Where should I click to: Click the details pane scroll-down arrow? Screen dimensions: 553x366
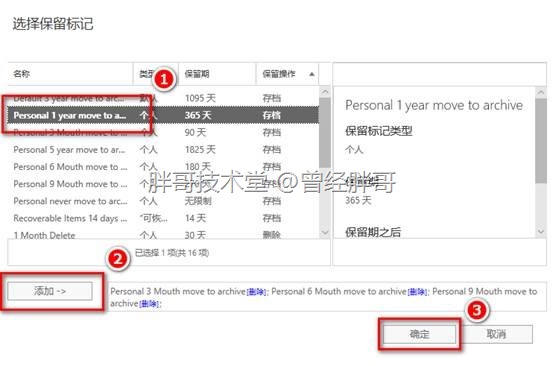click(541, 232)
